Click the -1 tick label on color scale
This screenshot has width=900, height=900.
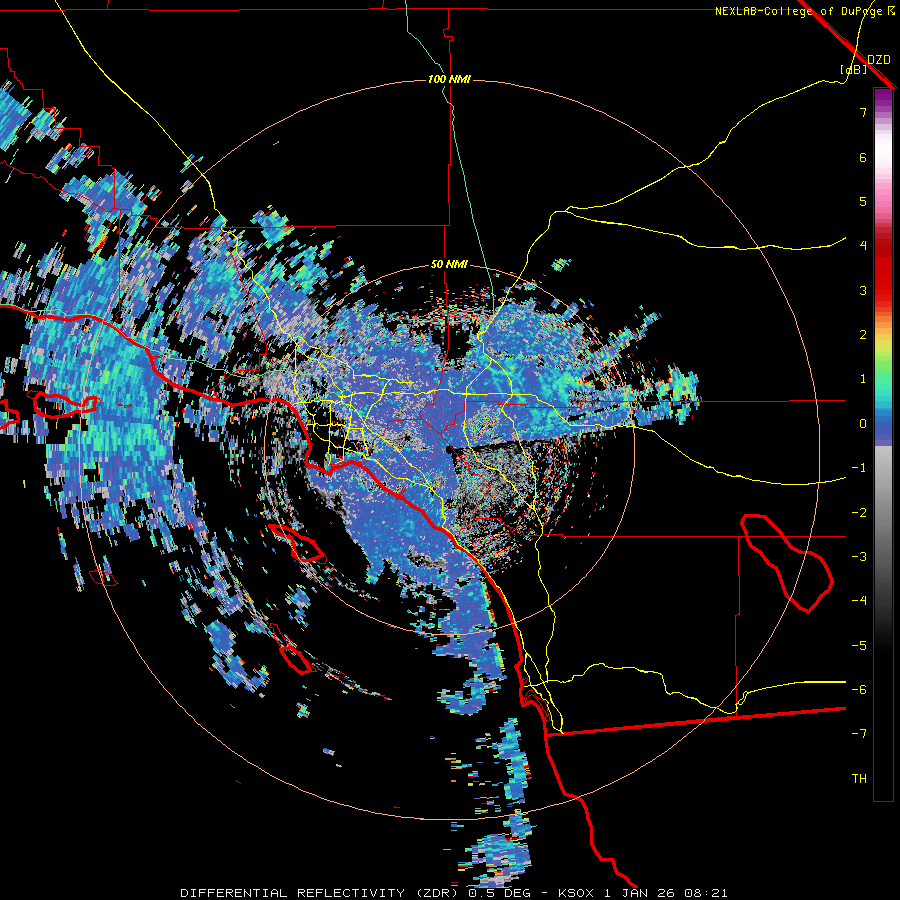pyautogui.click(x=859, y=468)
